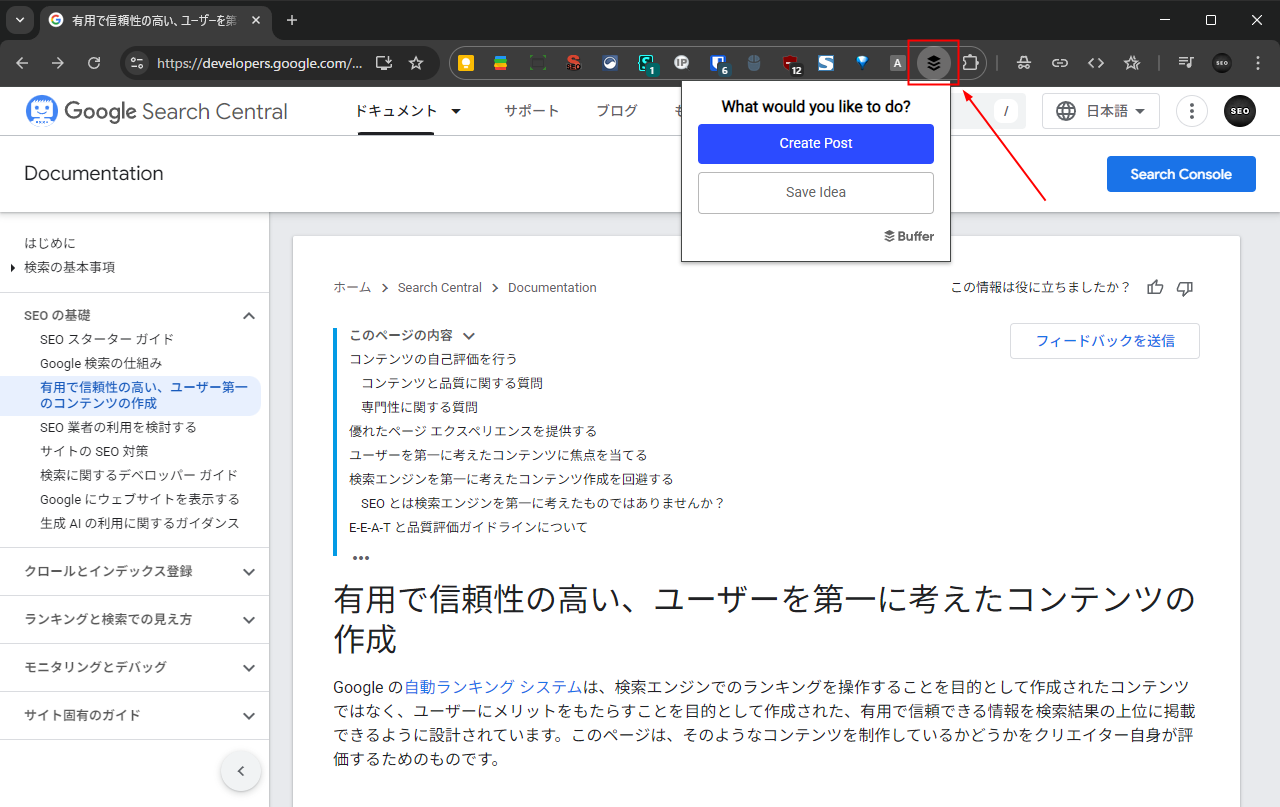This screenshot has height=807, width=1280.
Task: Give thumbs down feedback on the page
Action: [1184, 287]
